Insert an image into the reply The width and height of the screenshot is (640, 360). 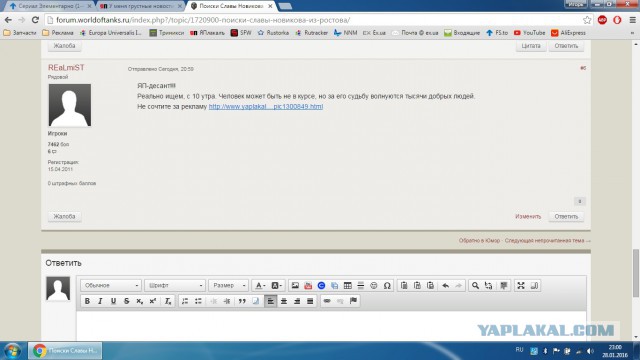295,285
